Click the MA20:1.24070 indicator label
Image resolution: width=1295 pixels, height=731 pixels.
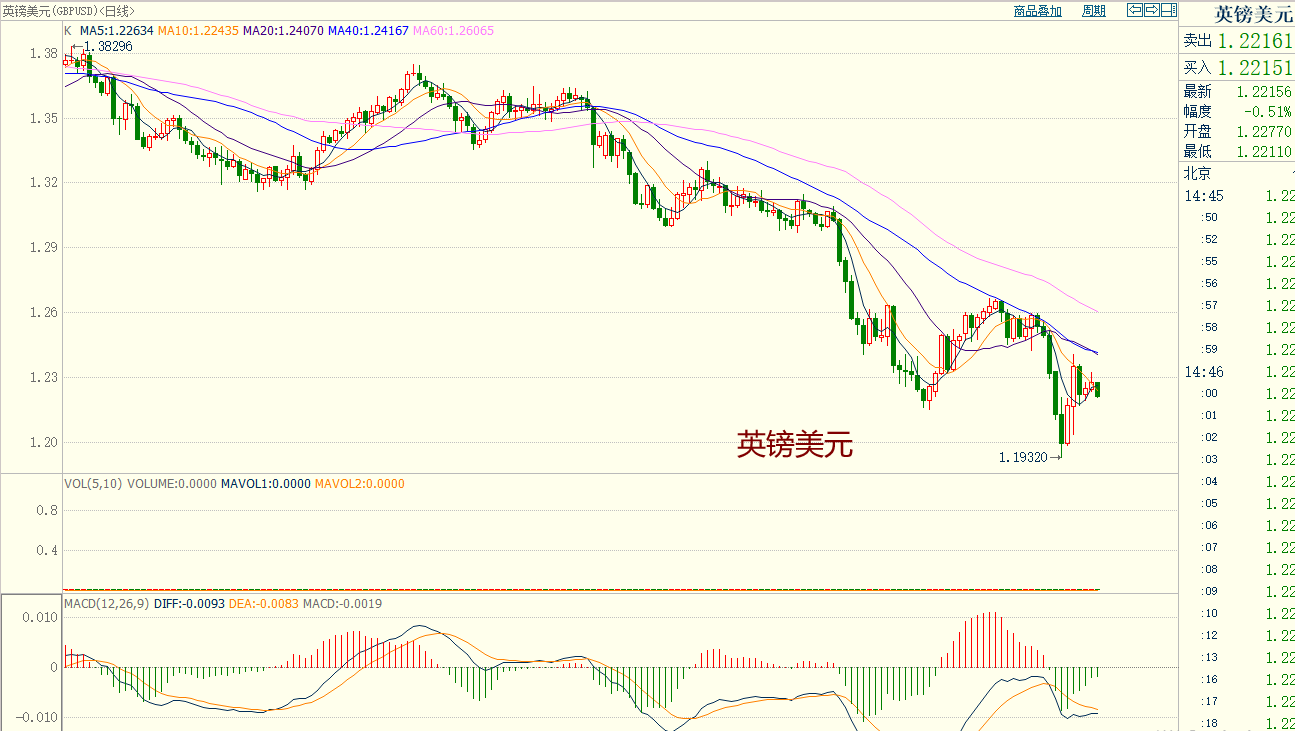tap(284, 31)
